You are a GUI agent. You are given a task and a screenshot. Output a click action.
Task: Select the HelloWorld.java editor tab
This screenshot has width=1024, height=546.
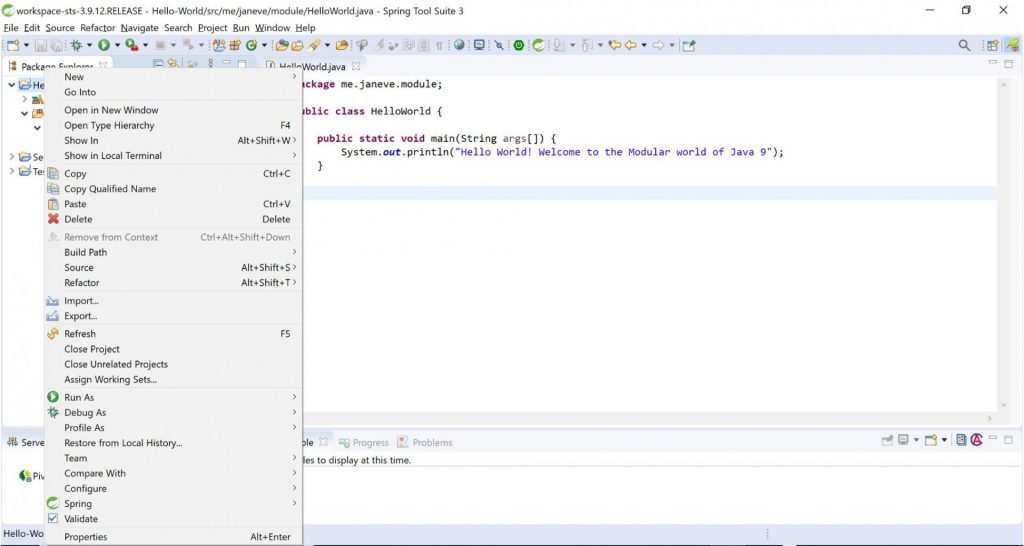pyautogui.click(x=312, y=67)
